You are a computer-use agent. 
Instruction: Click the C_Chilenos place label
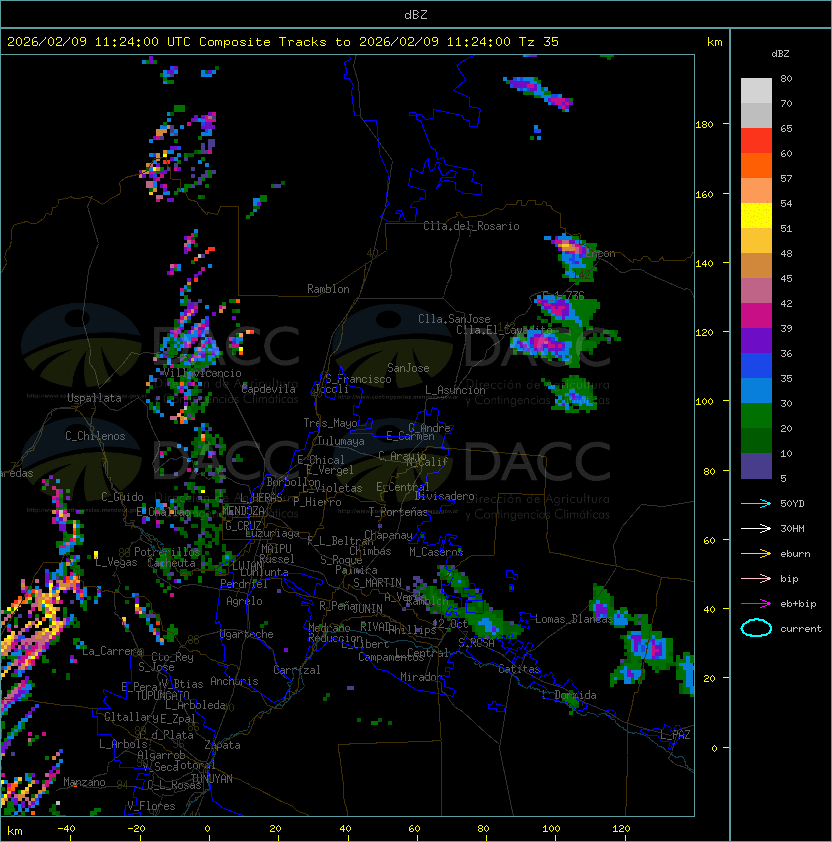click(x=95, y=436)
